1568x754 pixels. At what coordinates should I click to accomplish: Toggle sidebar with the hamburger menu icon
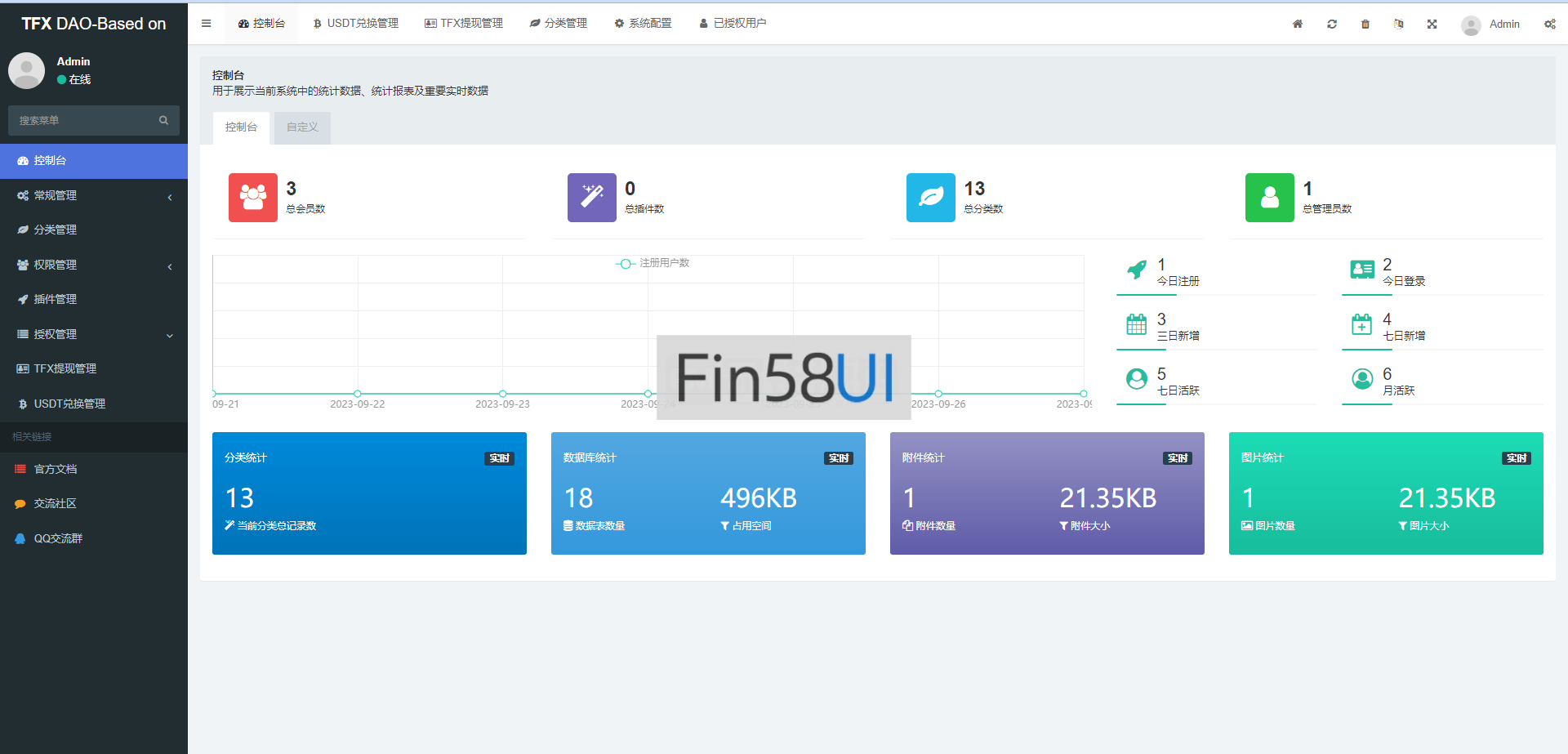pyautogui.click(x=206, y=24)
